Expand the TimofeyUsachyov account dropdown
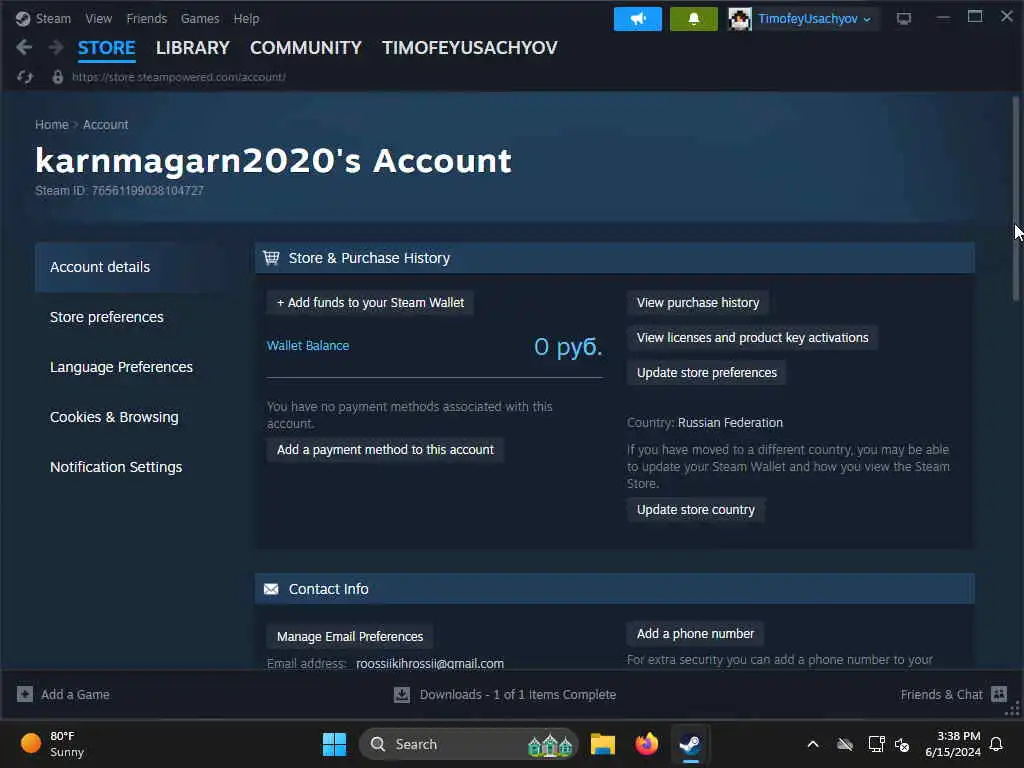This screenshot has height=768, width=1024. 814,19
